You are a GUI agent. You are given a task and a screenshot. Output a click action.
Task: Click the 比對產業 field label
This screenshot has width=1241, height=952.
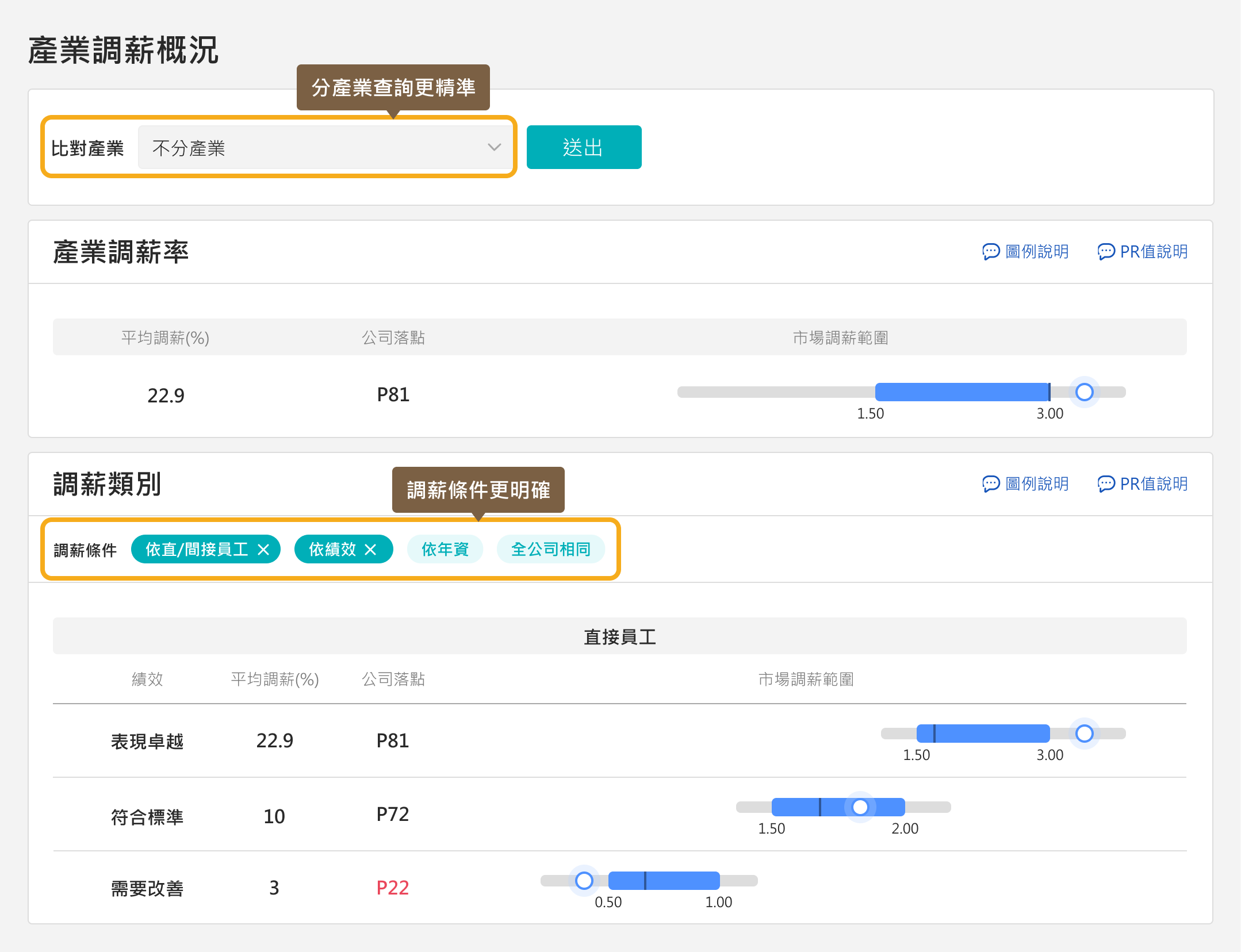tap(87, 148)
